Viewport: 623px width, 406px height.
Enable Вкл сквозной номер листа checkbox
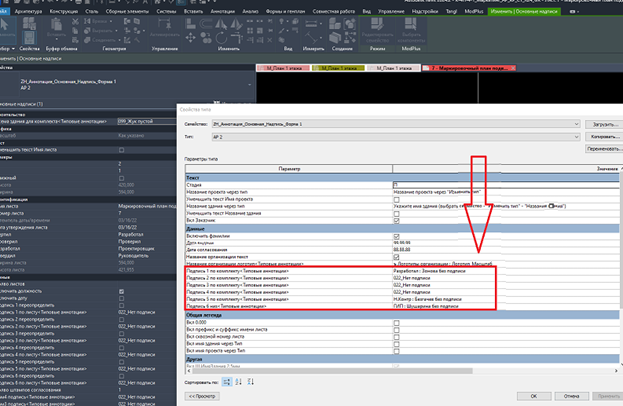click(396, 337)
